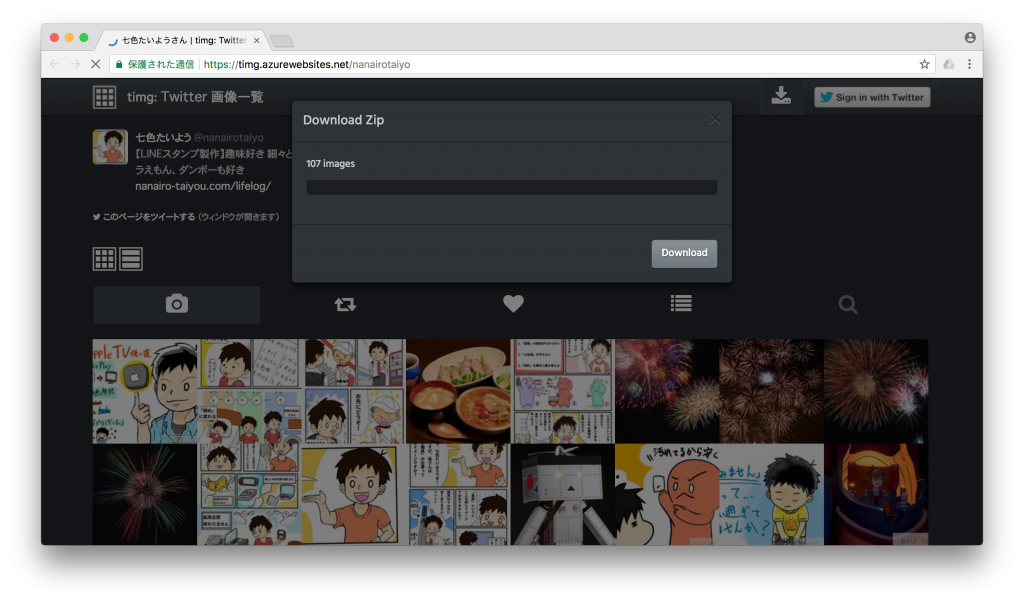Bookmark page with star icon
The width and height of the screenshot is (1024, 604).
(x=924, y=64)
